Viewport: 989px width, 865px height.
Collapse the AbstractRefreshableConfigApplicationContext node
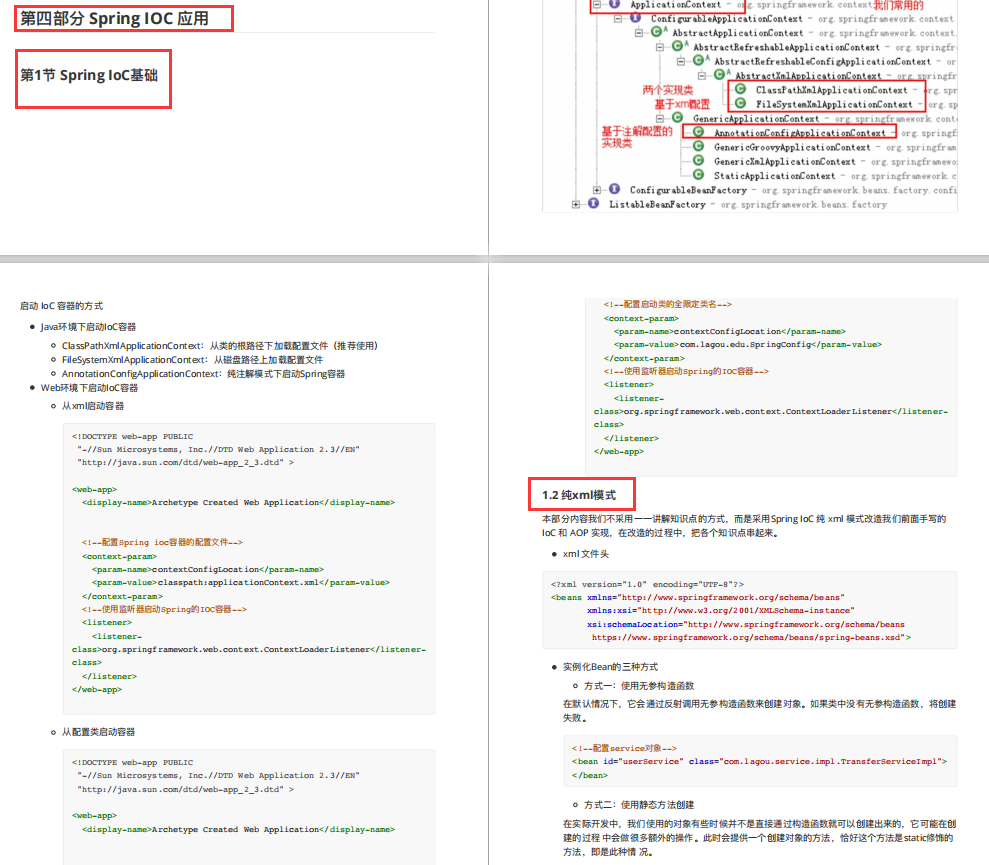pyautogui.click(x=681, y=61)
